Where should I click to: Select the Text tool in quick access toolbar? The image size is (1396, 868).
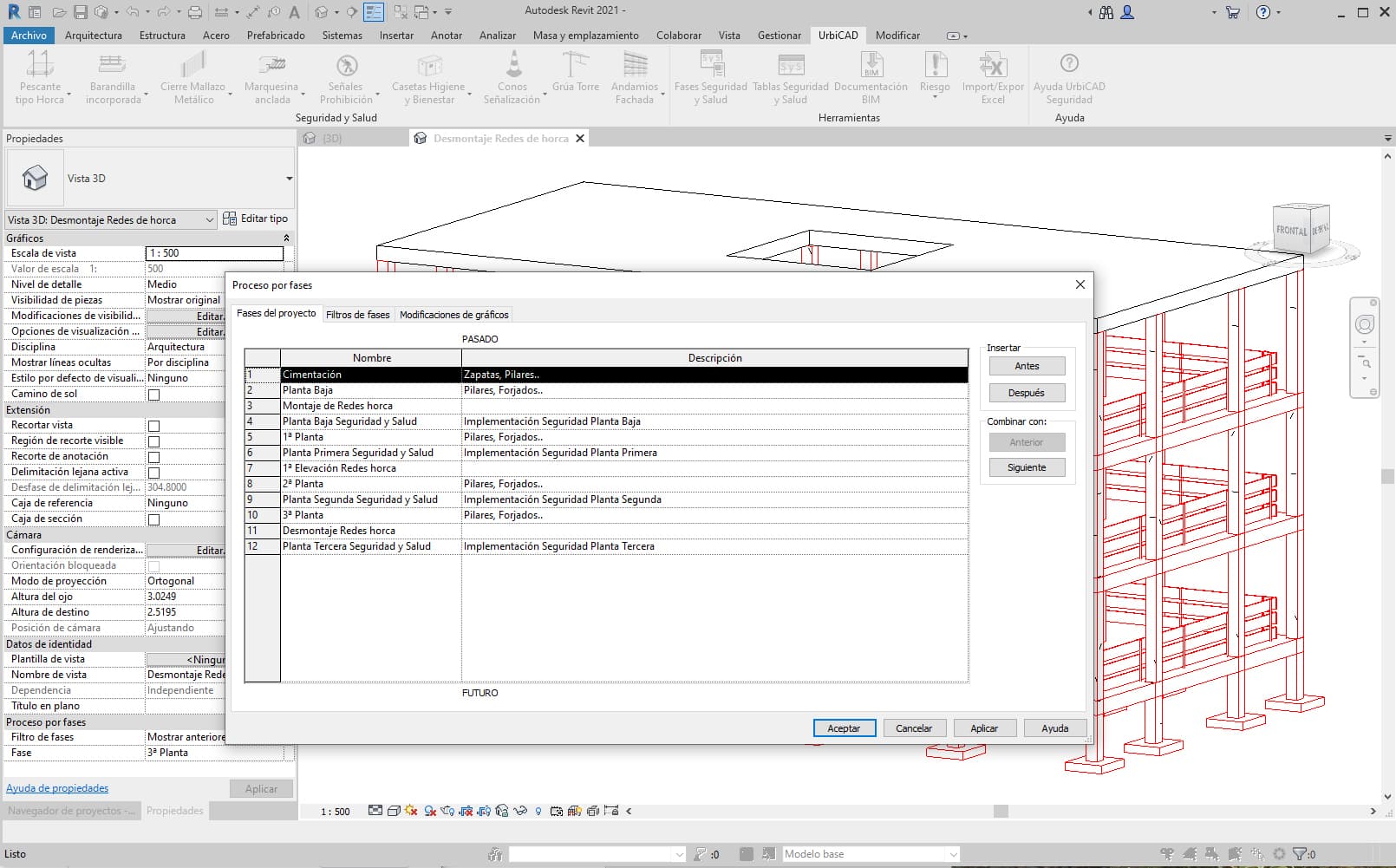pyautogui.click(x=294, y=12)
